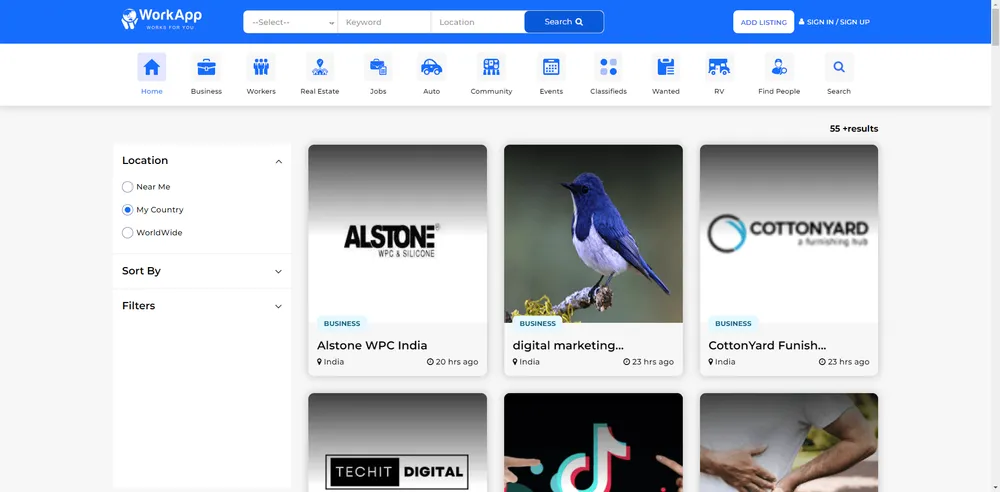Click '20 hrs ago' on Alstone card
Screen dimensions: 1000x492
(452, 362)
